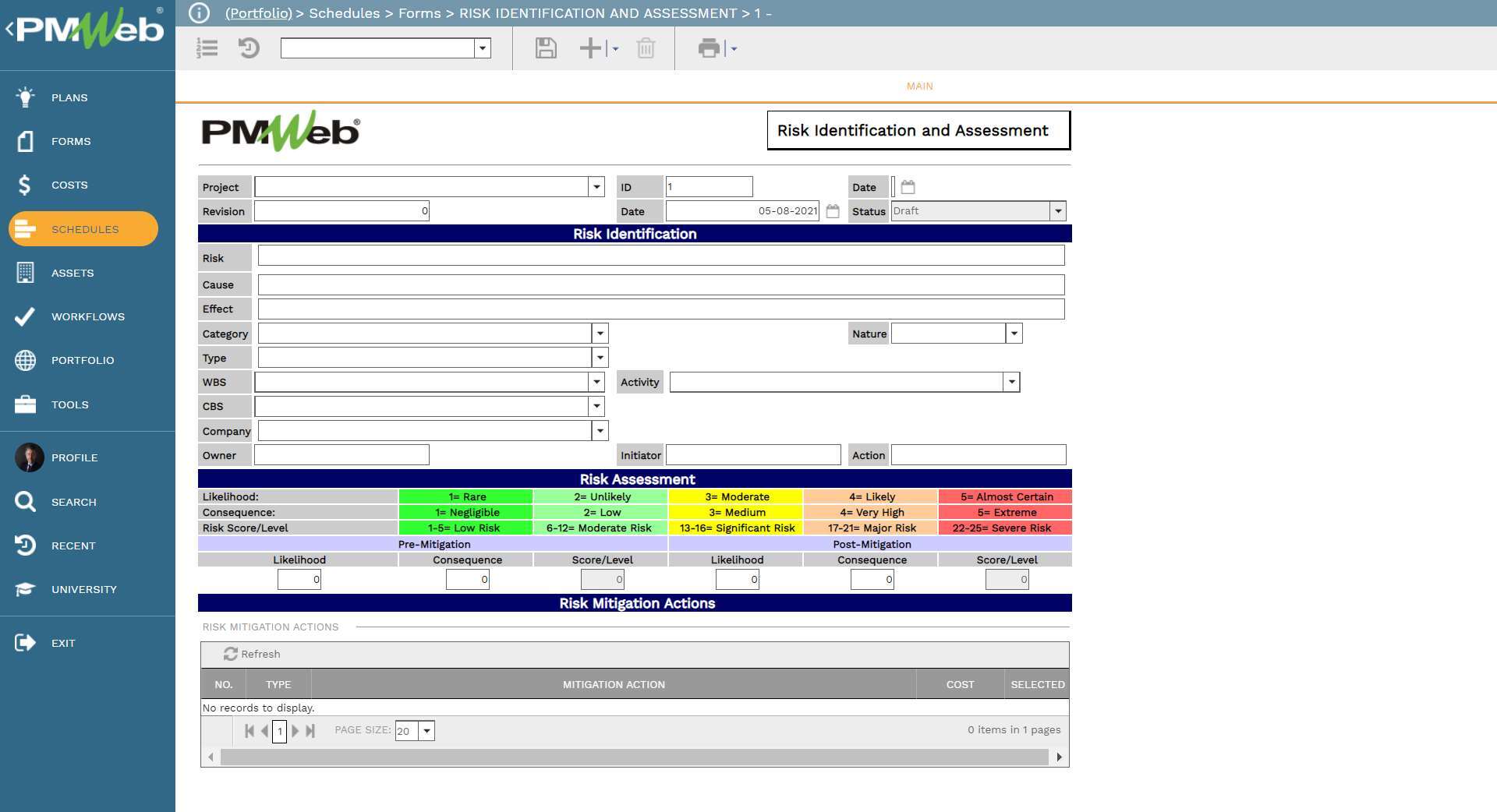Click the Delete trash icon in toolbar
The width and height of the screenshot is (1497, 812).
tap(646, 48)
